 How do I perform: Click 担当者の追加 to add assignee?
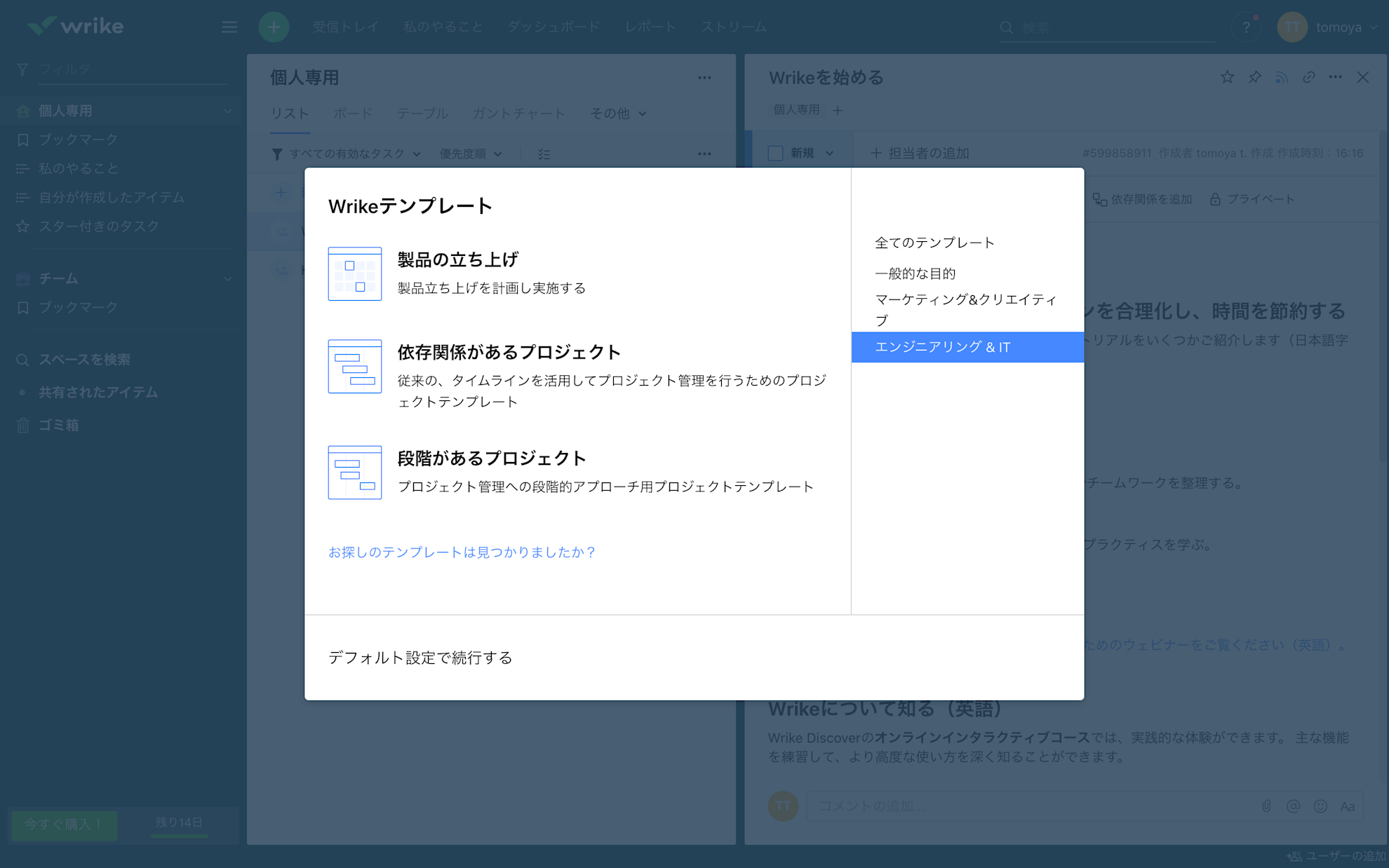click(920, 153)
